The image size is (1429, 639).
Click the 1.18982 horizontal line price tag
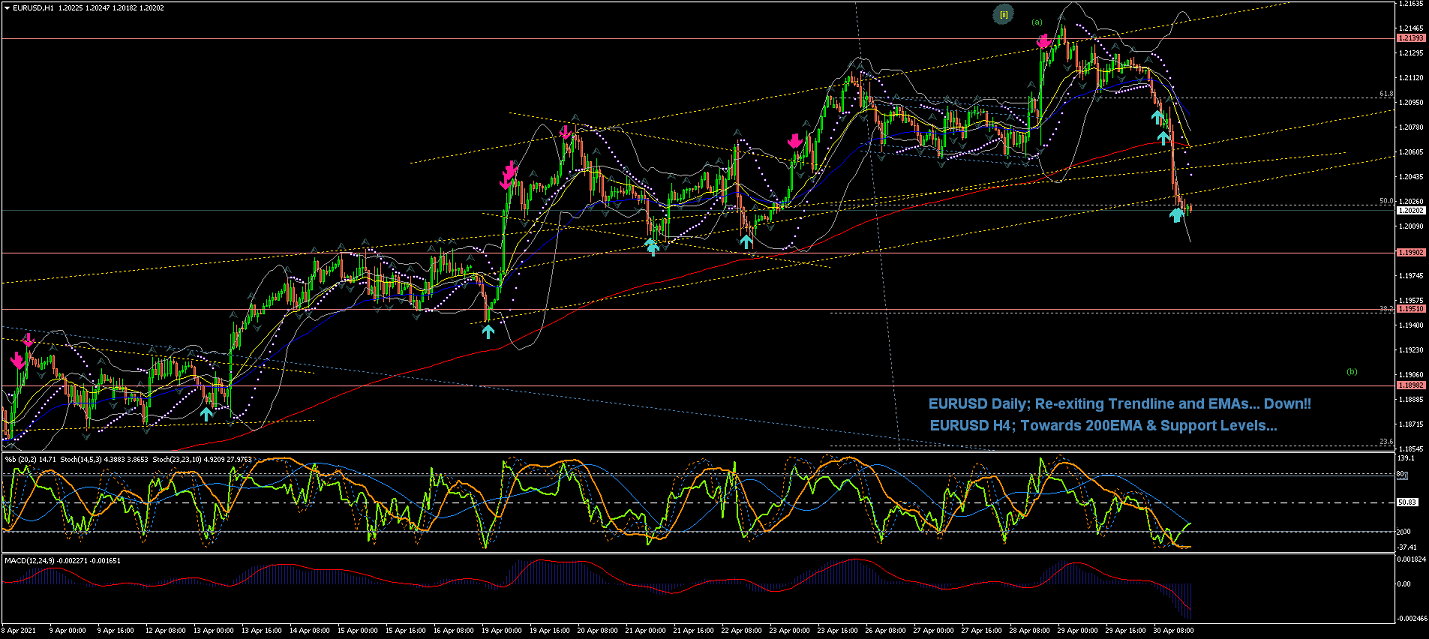(x=1411, y=385)
